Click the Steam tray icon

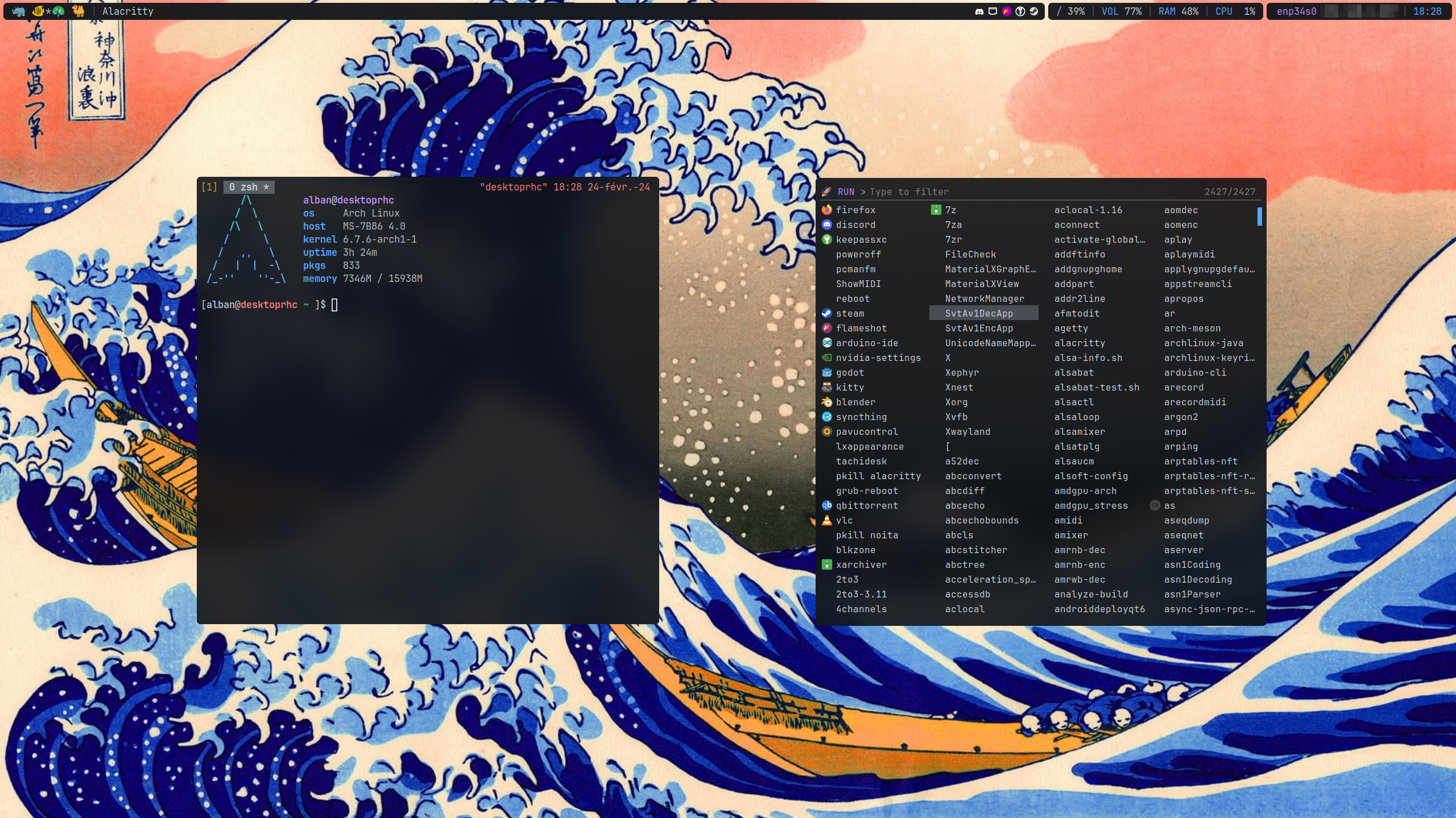[1034, 11]
